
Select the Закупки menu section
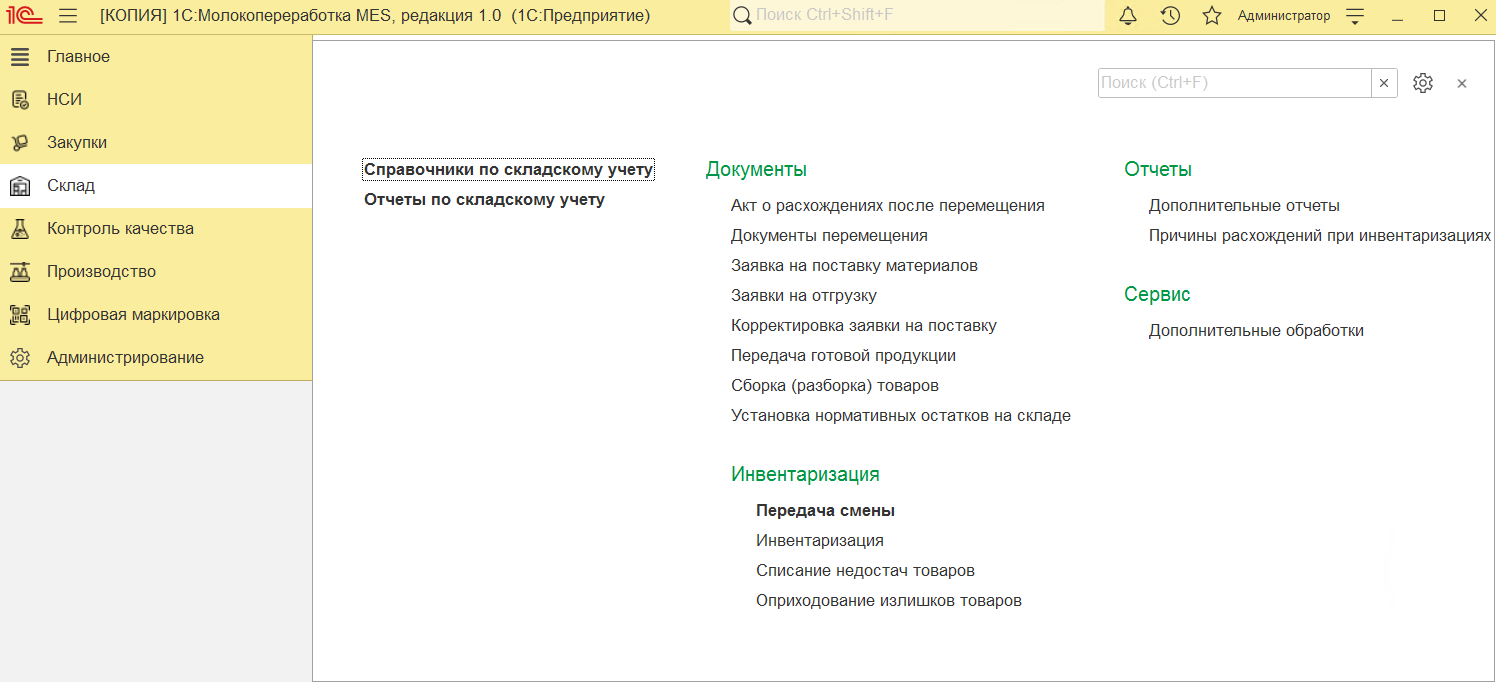(x=77, y=142)
